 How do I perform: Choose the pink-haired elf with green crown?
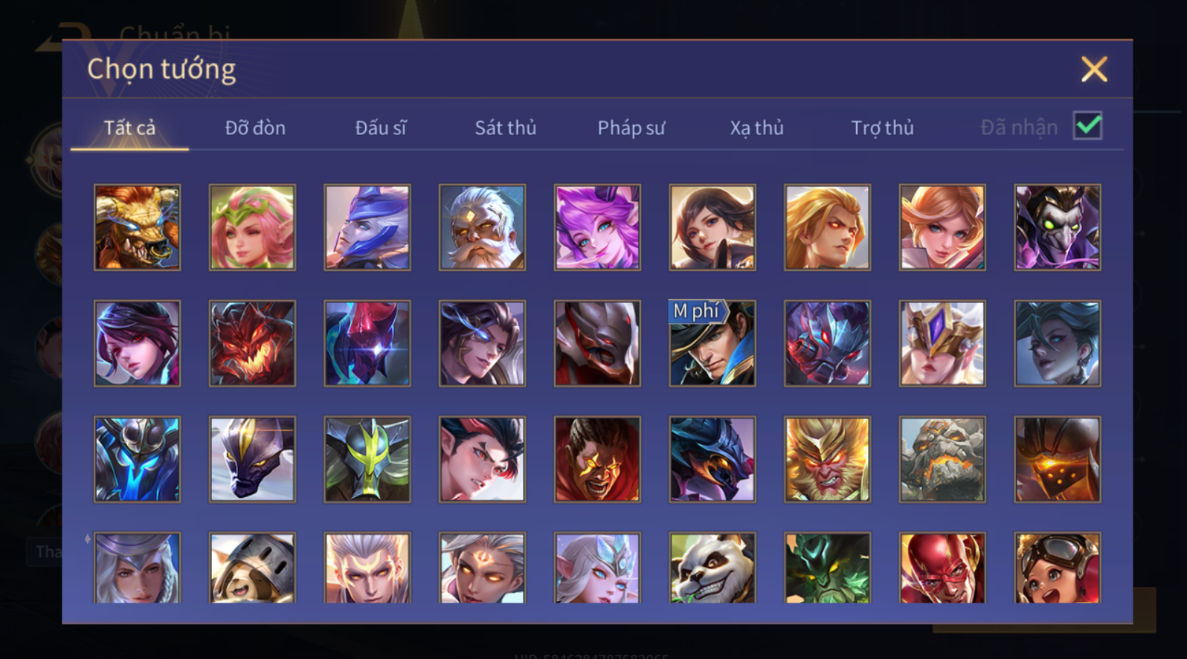[252, 228]
